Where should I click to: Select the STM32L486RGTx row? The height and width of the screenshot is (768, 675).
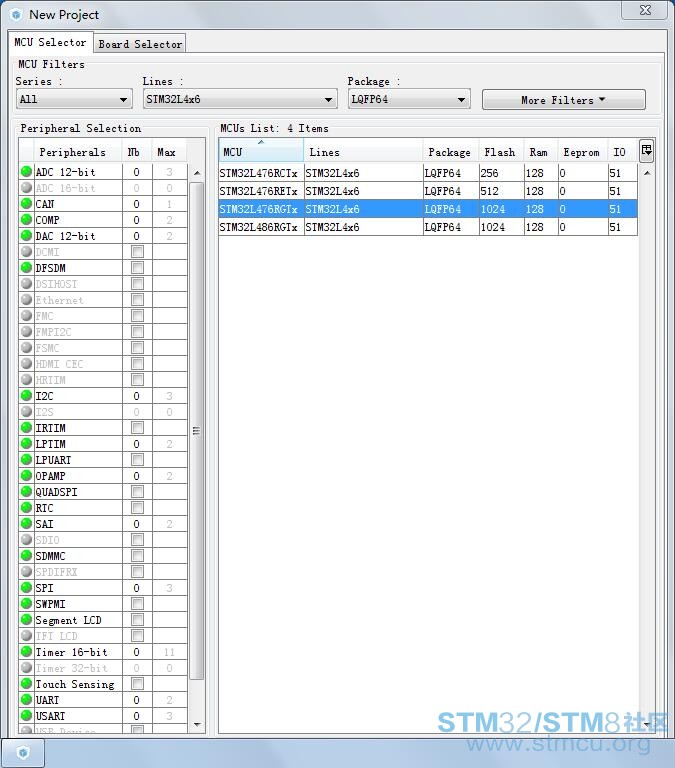coord(428,227)
